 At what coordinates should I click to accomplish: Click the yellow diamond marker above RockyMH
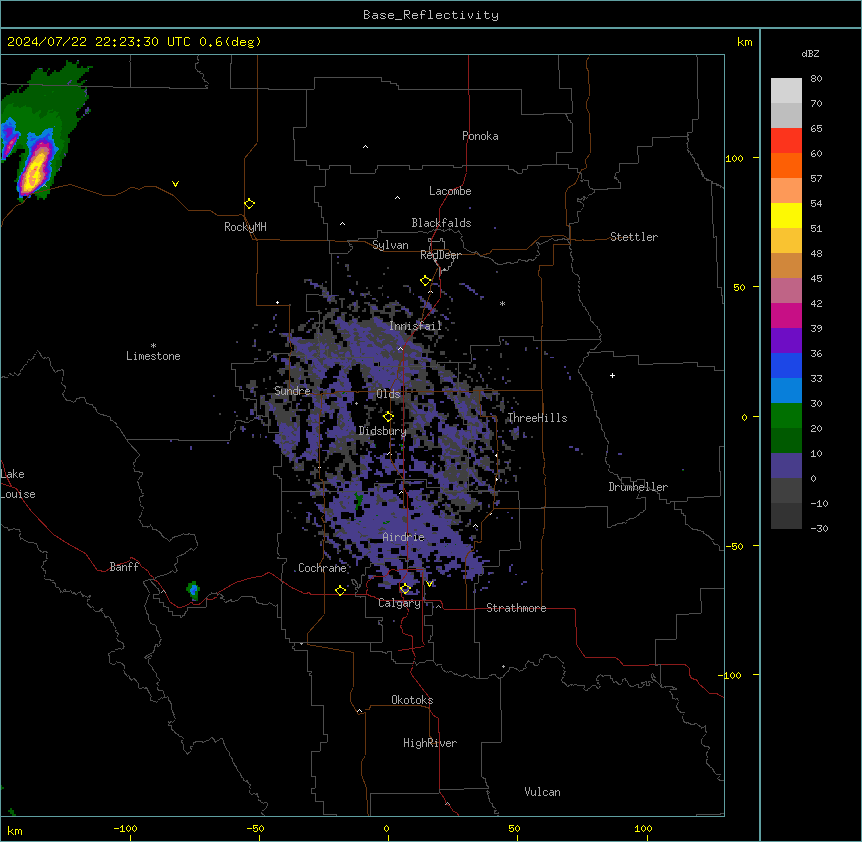[250, 203]
